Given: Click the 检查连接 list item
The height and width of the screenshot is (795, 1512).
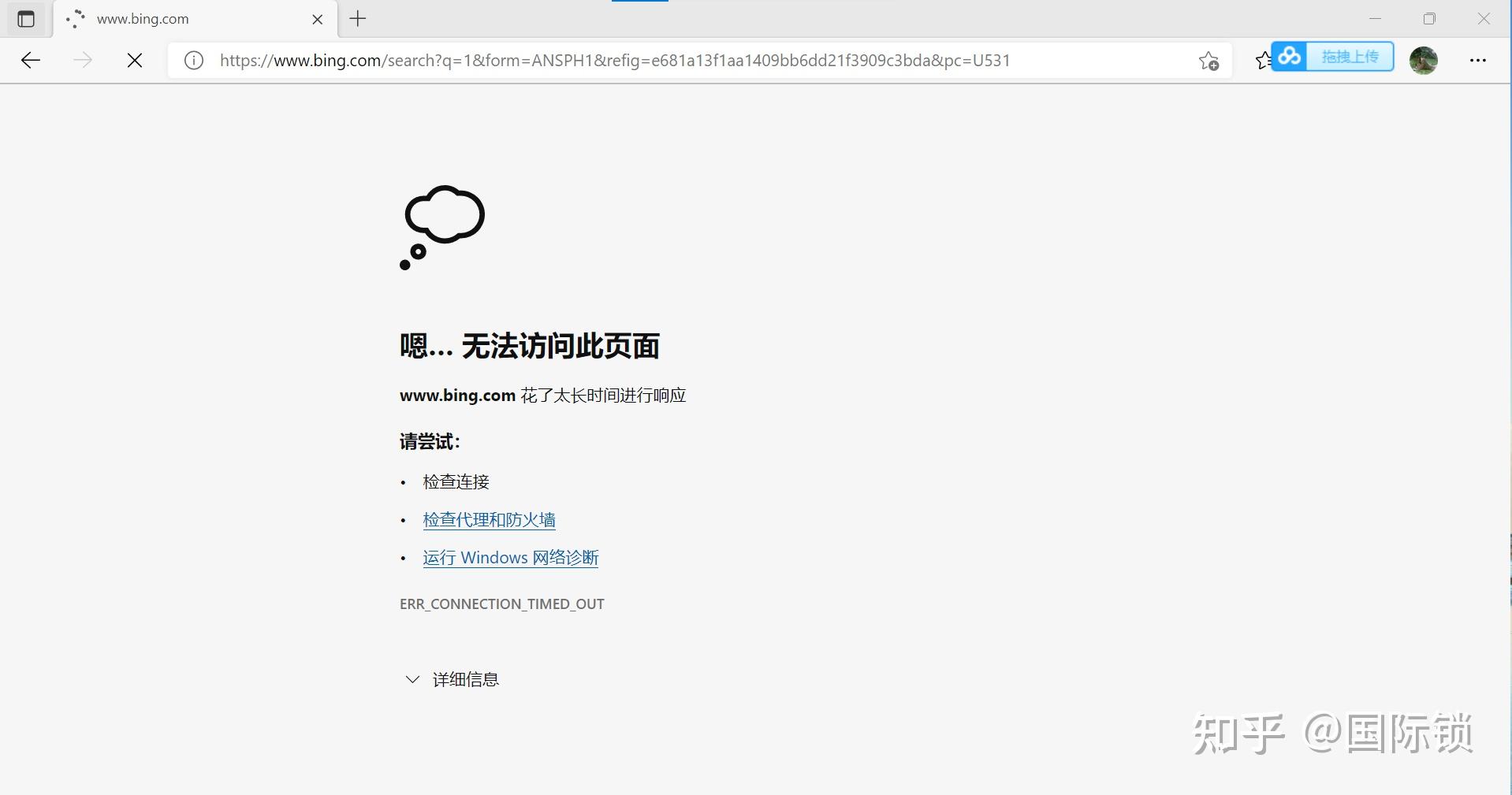Looking at the screenshot, I should (456, 482).
